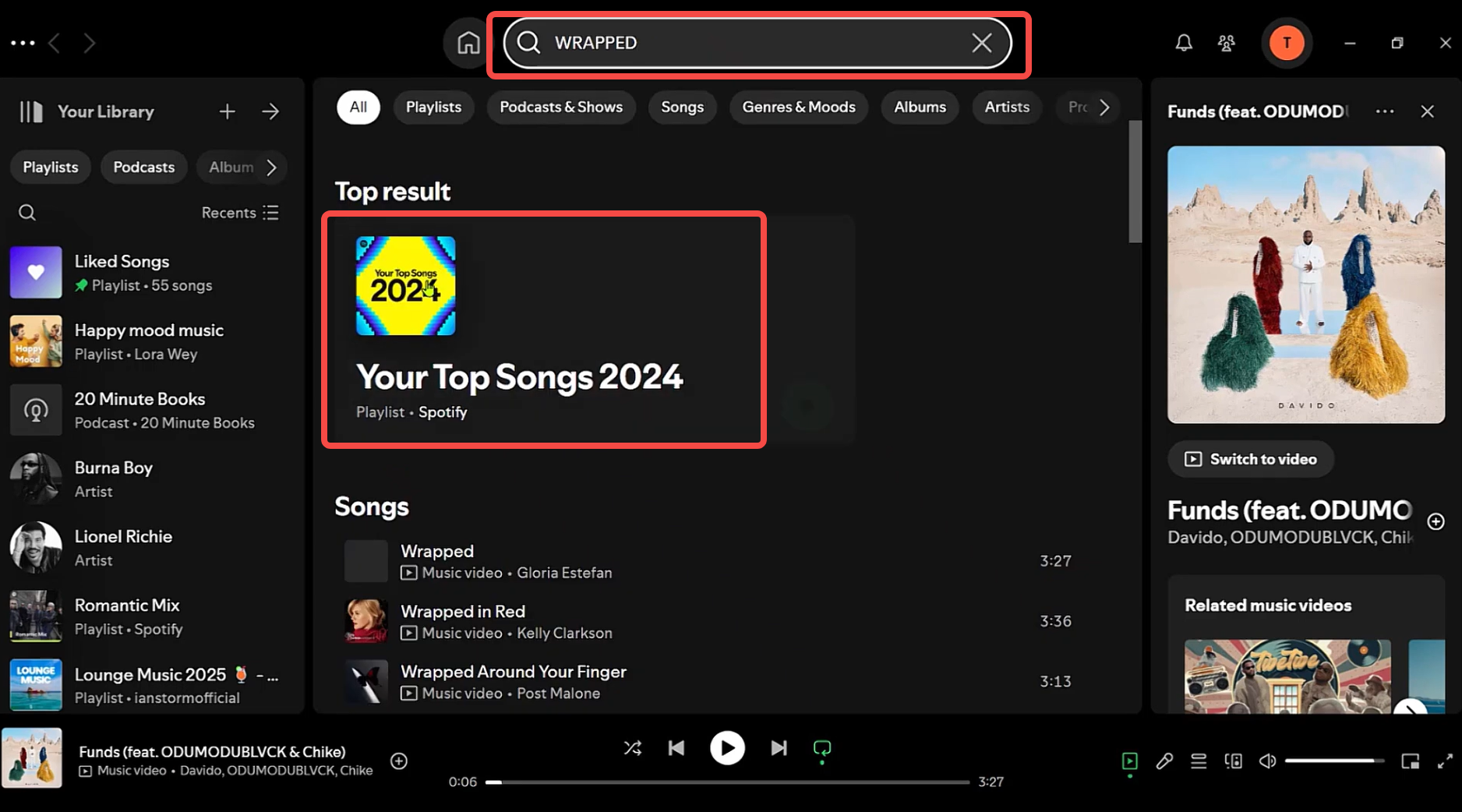This screenshot has width=1462, height=812.
Task: Mute the volume speaker icon
Action: click(1266, 761)
